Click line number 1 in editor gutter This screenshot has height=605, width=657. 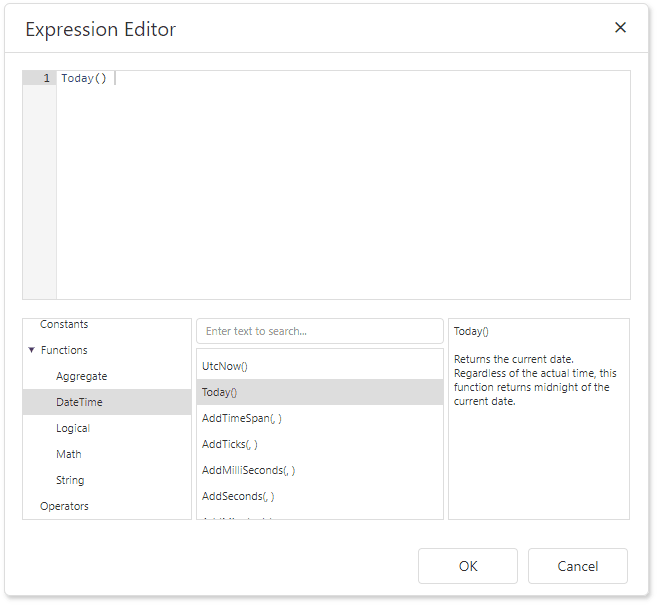pyautogui.click(x=45, y=78)
